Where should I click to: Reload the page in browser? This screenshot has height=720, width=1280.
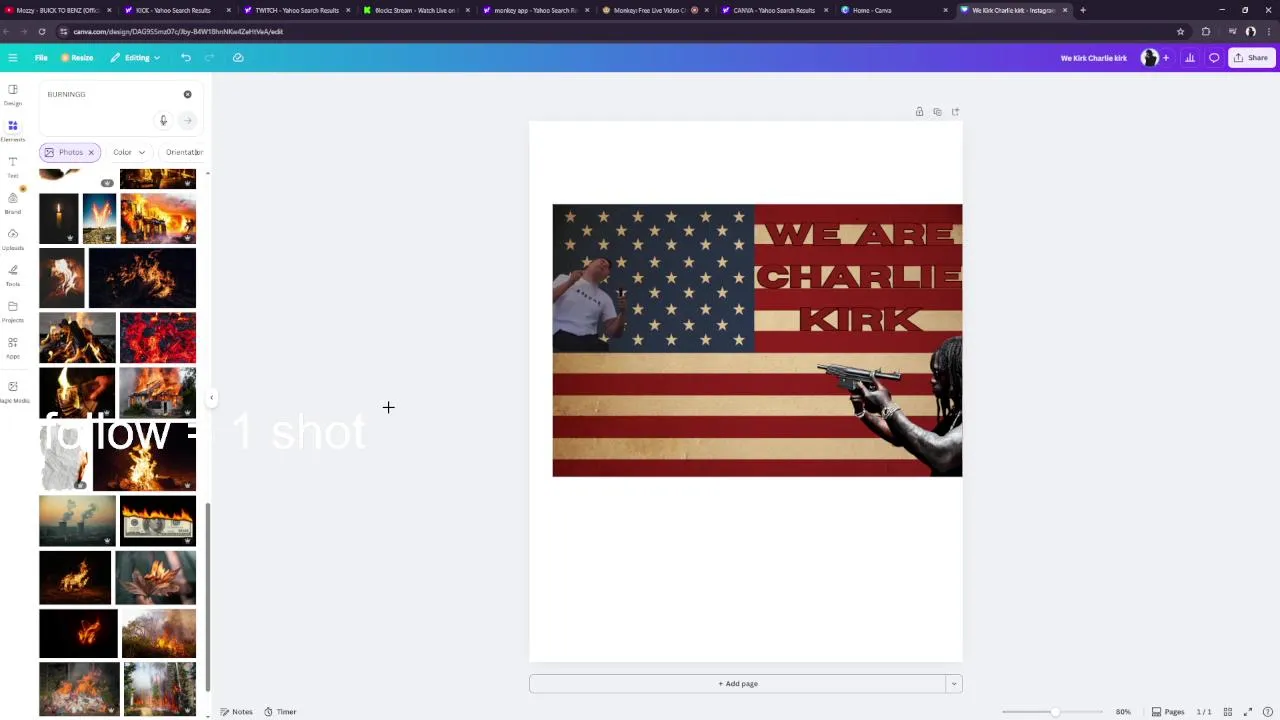42,32
